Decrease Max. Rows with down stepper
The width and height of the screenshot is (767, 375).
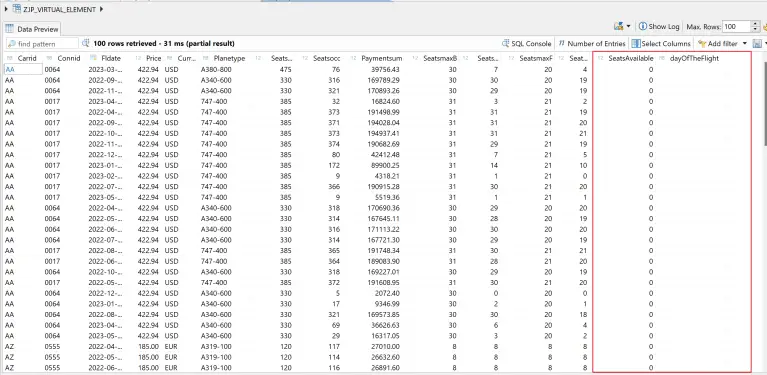754,29
